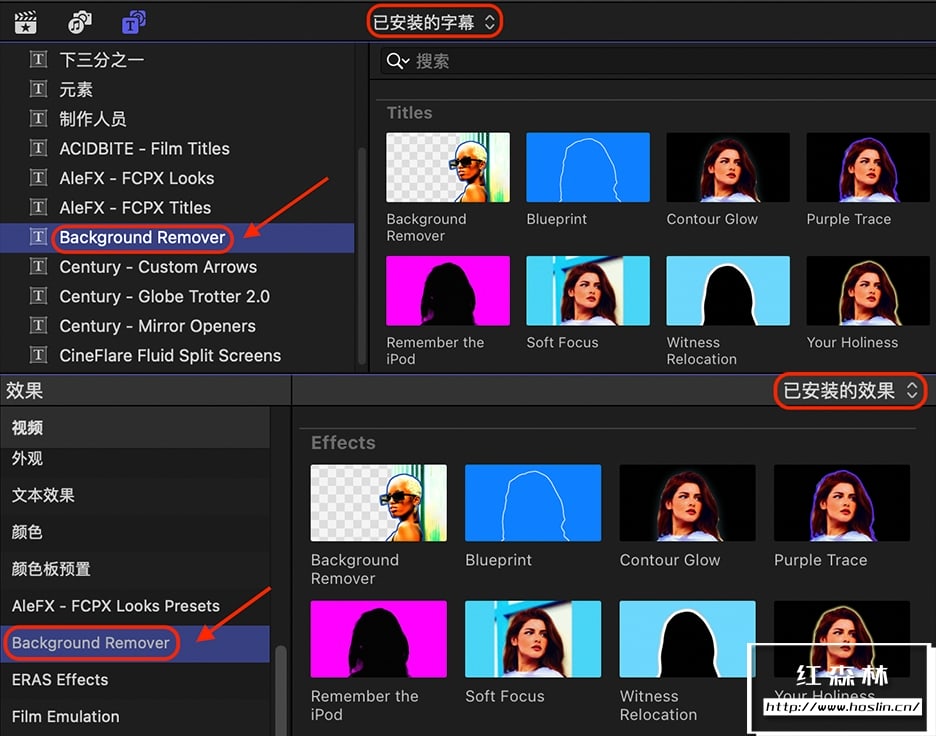The height and width of the screenshot is (736, 936).
Task: Pick the Contour Glow effect thumbnail
Action: (687, 504)
